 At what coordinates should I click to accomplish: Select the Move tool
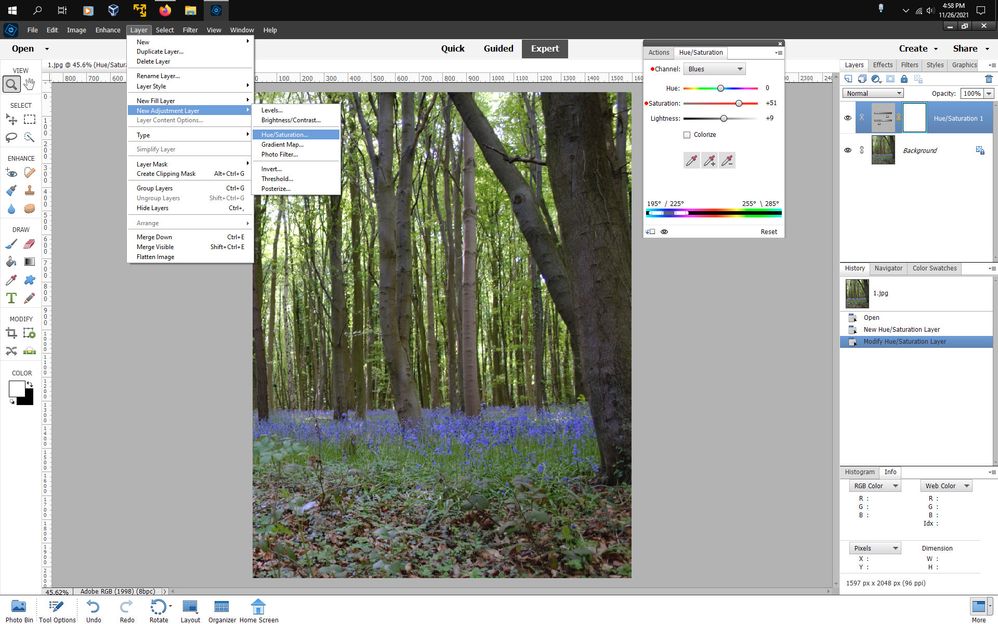pos(11,119)
